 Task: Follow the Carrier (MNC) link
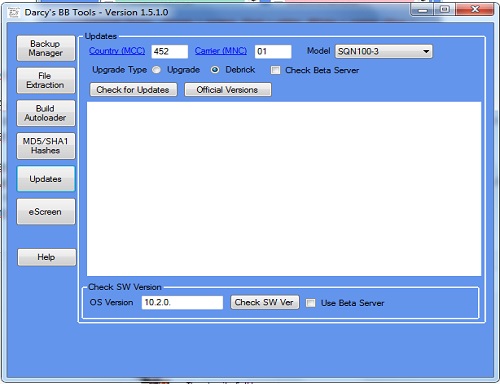pyautogui.click(x=221, y=51)
